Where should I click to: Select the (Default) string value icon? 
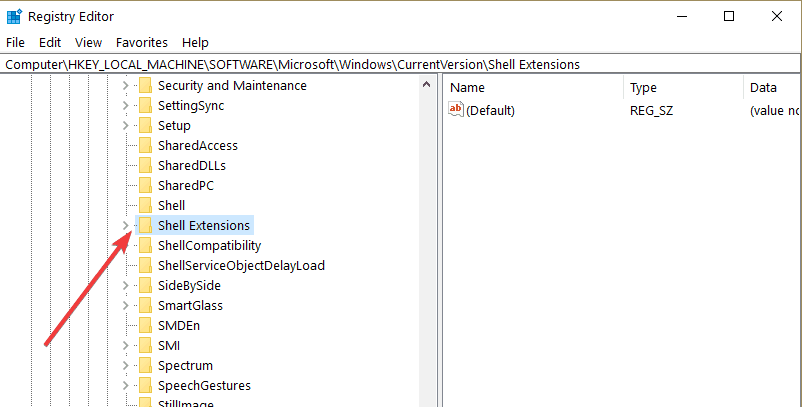[x=455, y=109]
